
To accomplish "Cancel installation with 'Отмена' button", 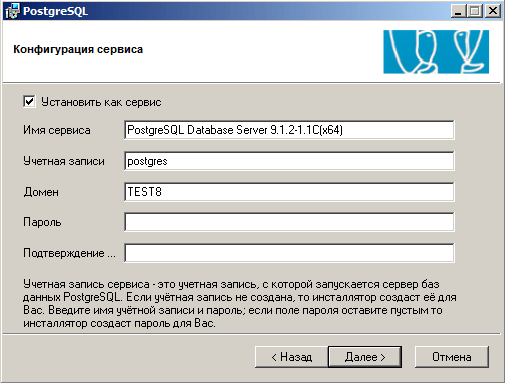I will (452, 357).
